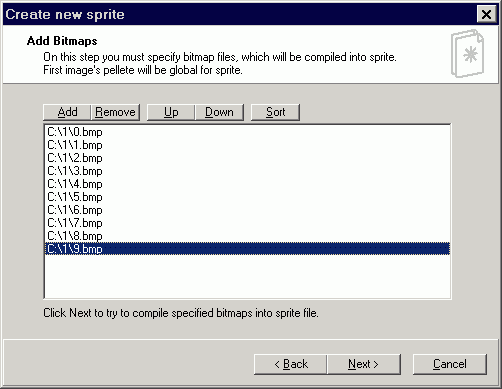Image resolution: width=502 pixels, height=389 pixels.
Task: Select C:\1\6.bmp in list
Action: click(x=247, y=210)
